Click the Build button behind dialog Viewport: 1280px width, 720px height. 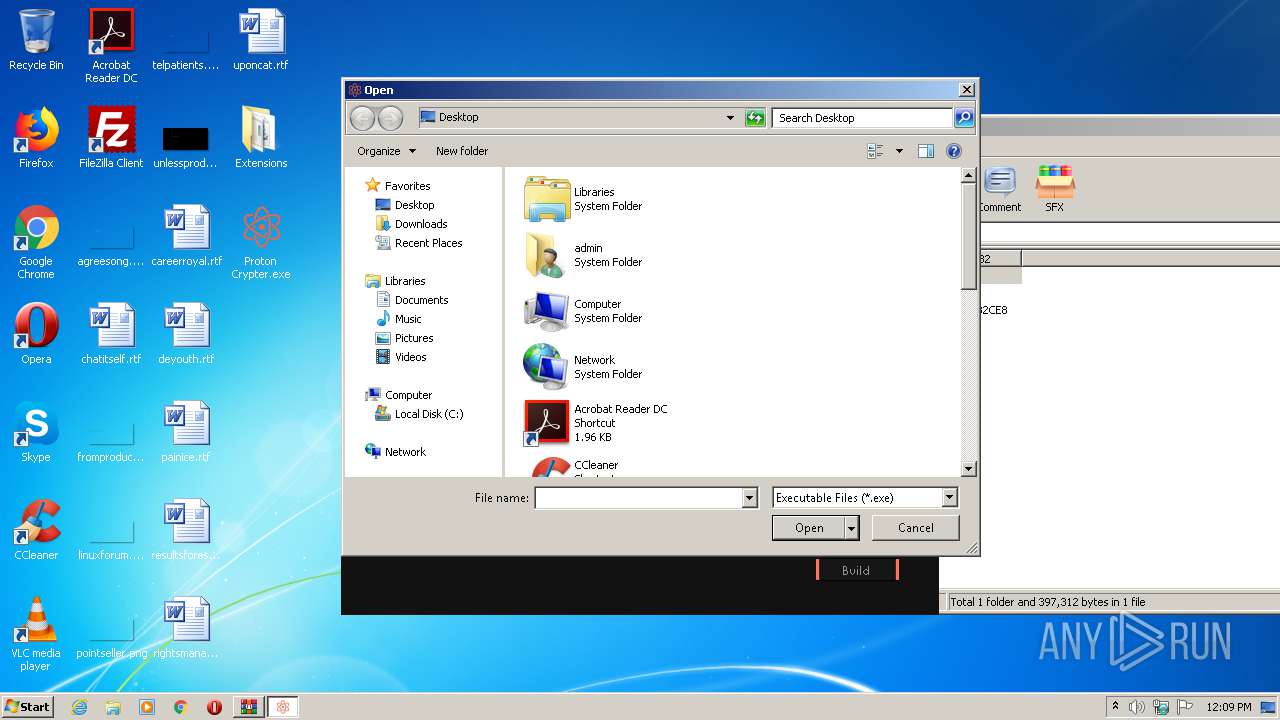pos(856,570)
